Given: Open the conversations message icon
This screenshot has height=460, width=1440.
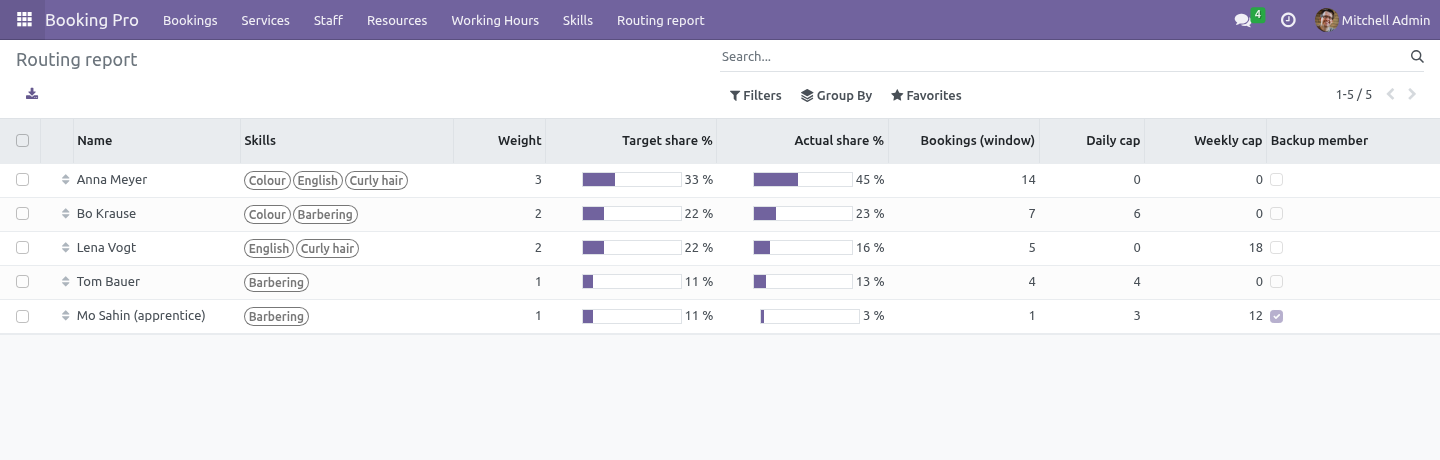Looking at the screenshot, I should pyautogui.click(x=1243, y=20).
